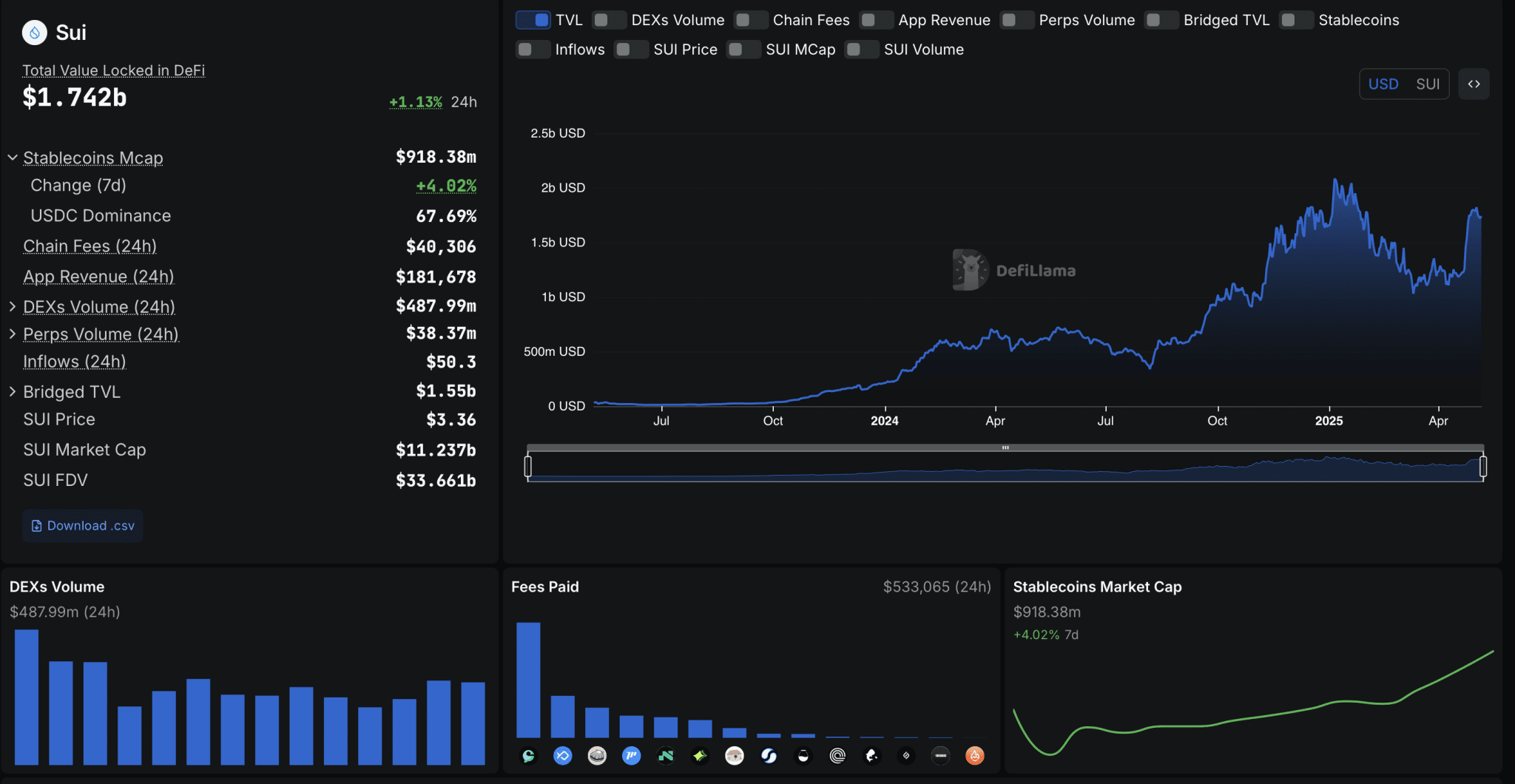The width and height of the screenshot is (1515, 784).
Task: Switch chart denomination to SUI
Action: pyautogui.click(x=1427, y=84)
